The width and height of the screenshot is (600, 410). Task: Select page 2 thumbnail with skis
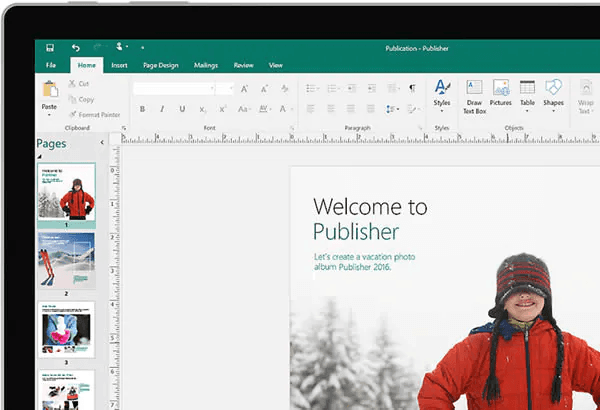point(67,261)
